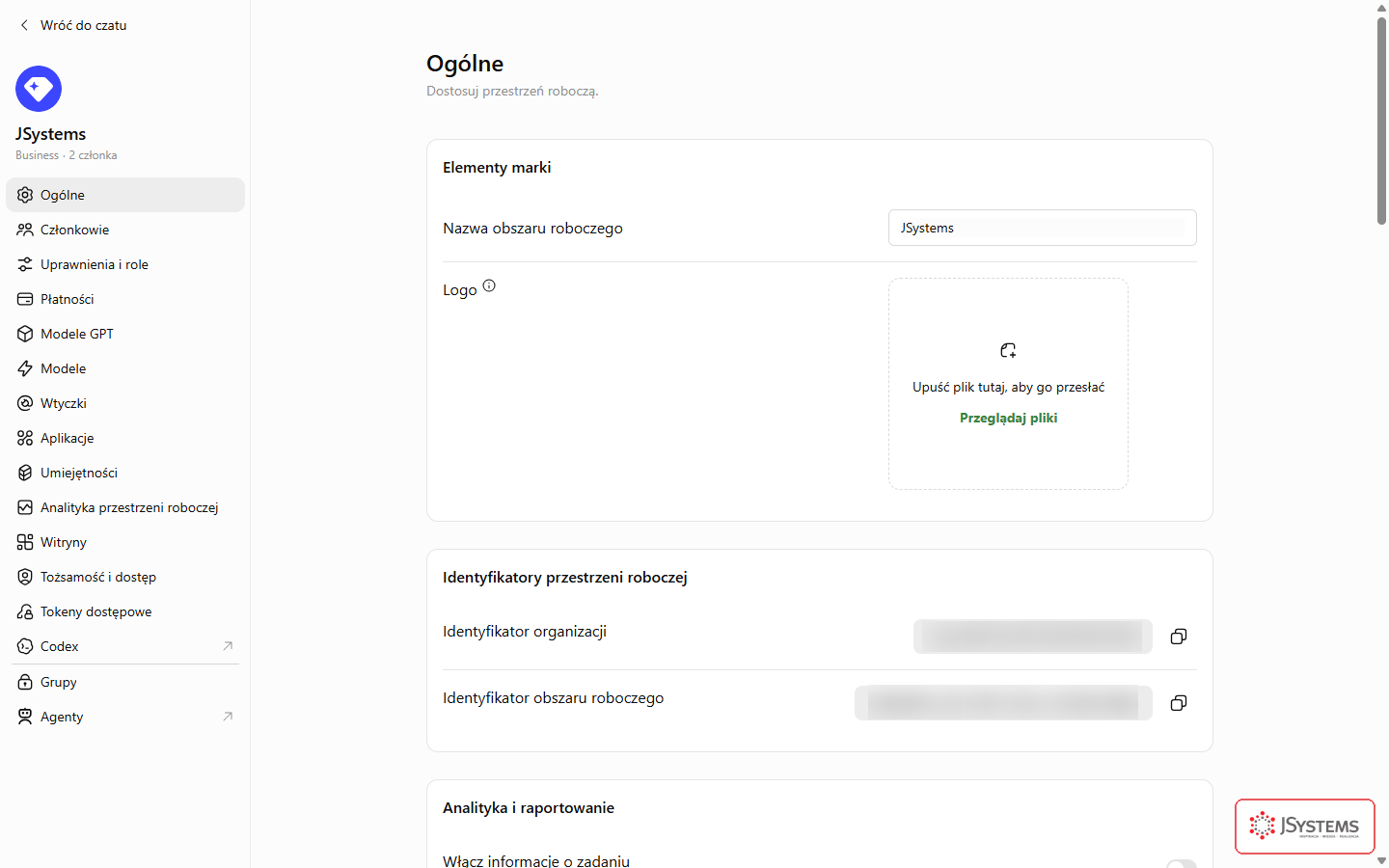This screenshot has height=868, width=1389.
Task: Click the external link arrow beside Agenty
Action: (228, 717)
